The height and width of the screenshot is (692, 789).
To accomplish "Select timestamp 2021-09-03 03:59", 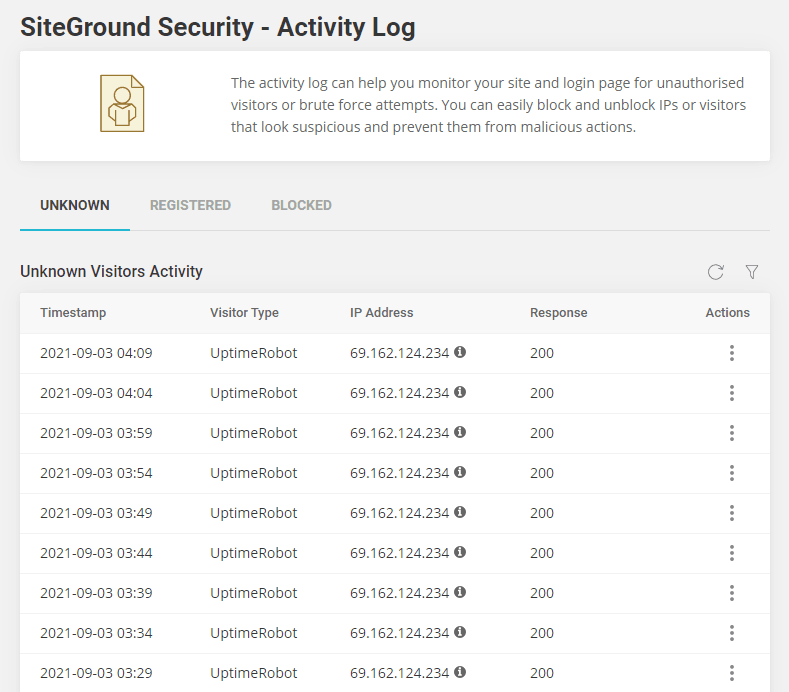I will (x=96, y=433).
